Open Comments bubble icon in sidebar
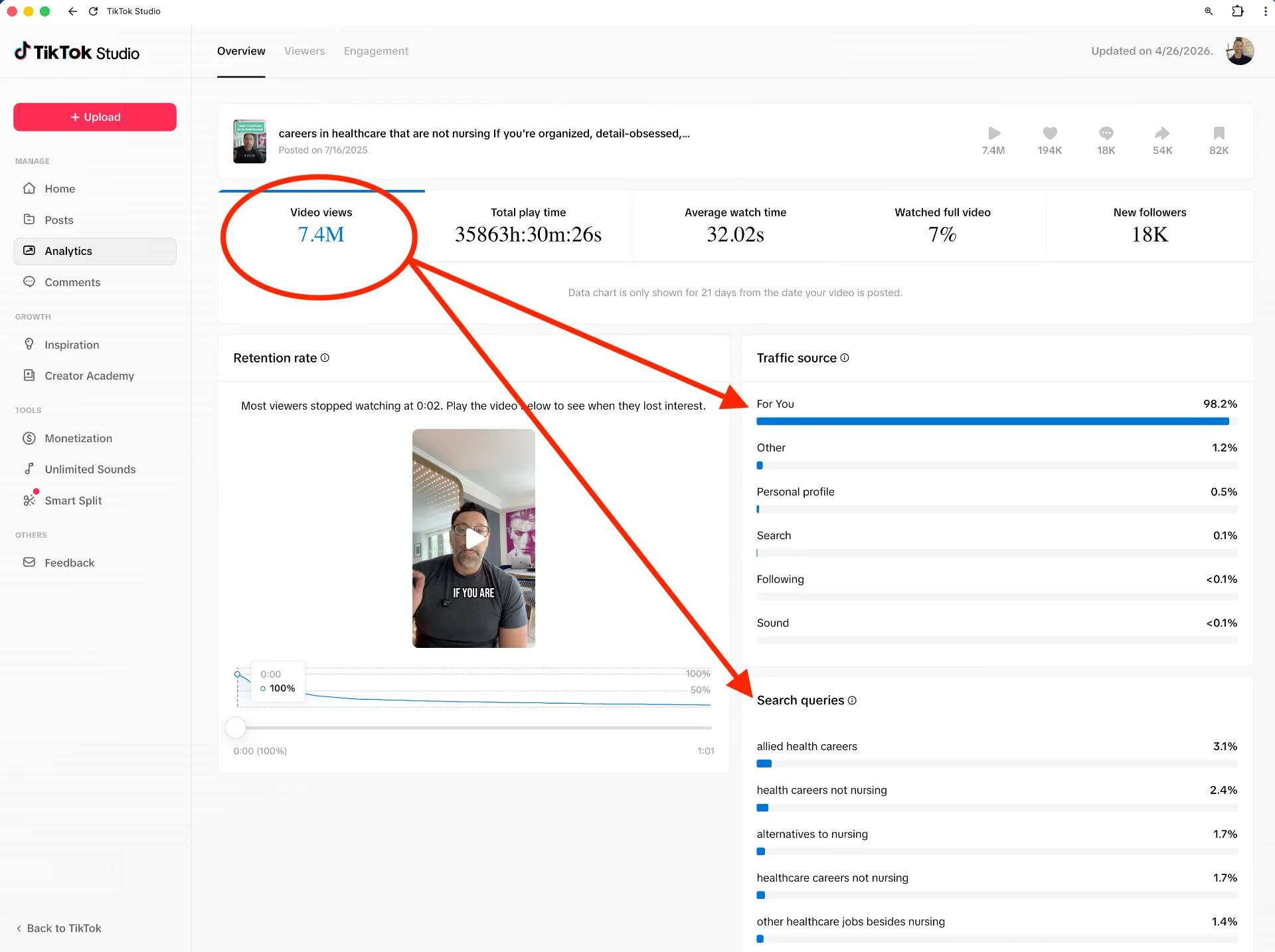Viewport: 1275px width, 952px height. click(29, 282)
